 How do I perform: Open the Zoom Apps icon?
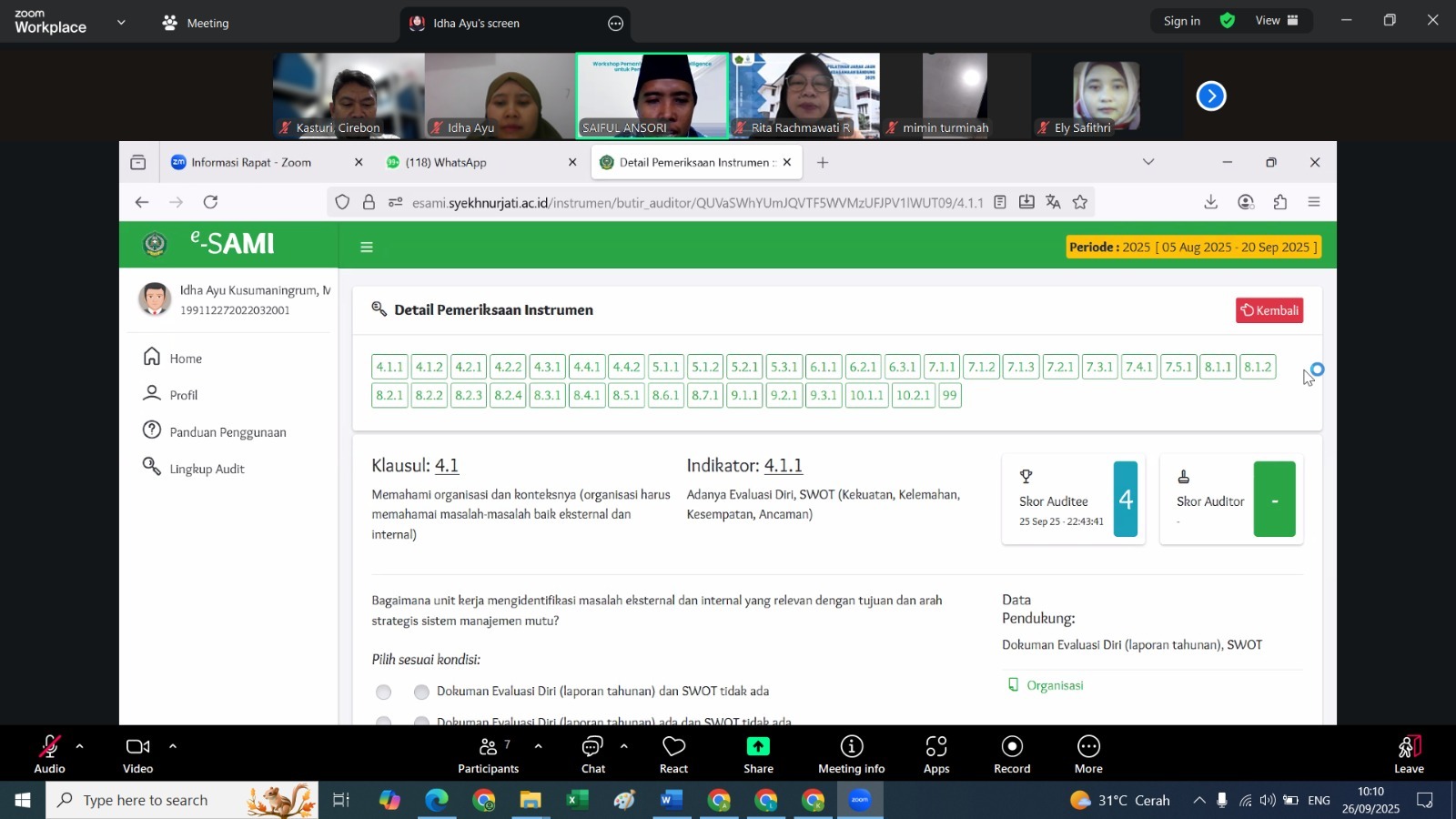pos(935,748)
